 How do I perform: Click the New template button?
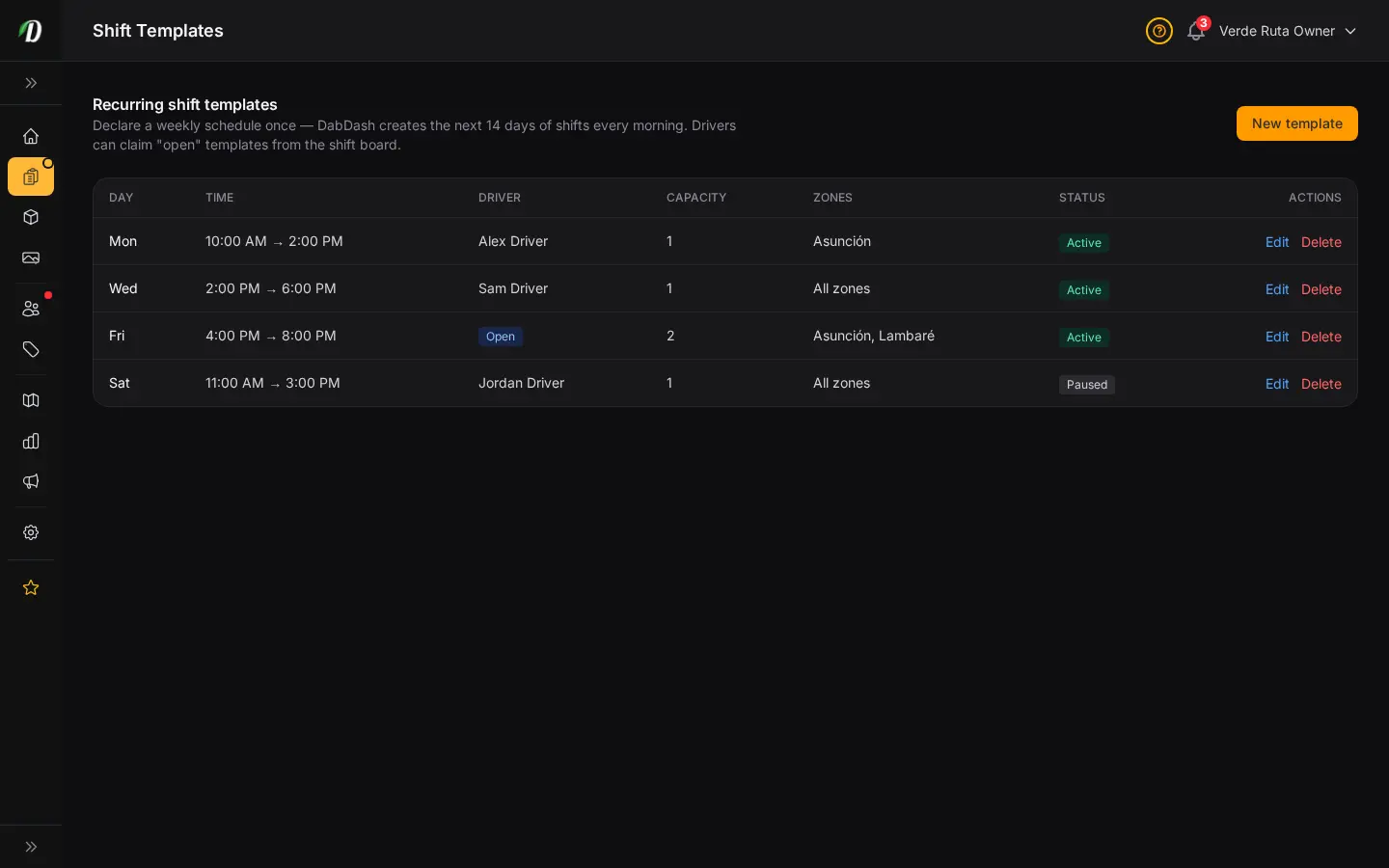click(1297, 123)
